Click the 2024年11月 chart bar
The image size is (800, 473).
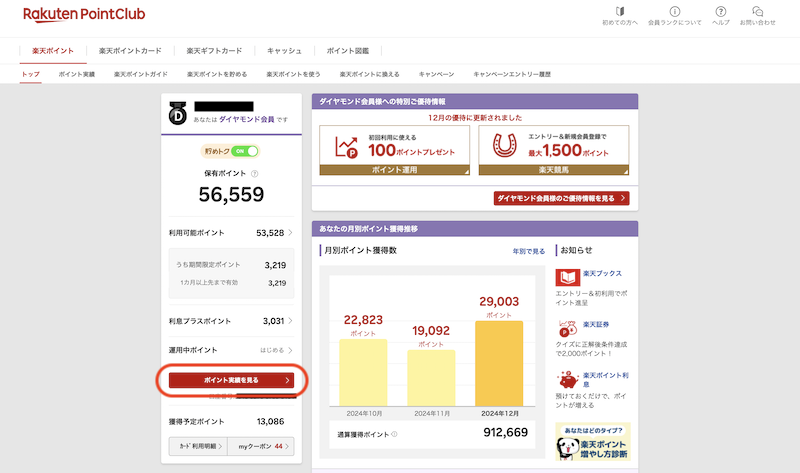tap(431, 378)
